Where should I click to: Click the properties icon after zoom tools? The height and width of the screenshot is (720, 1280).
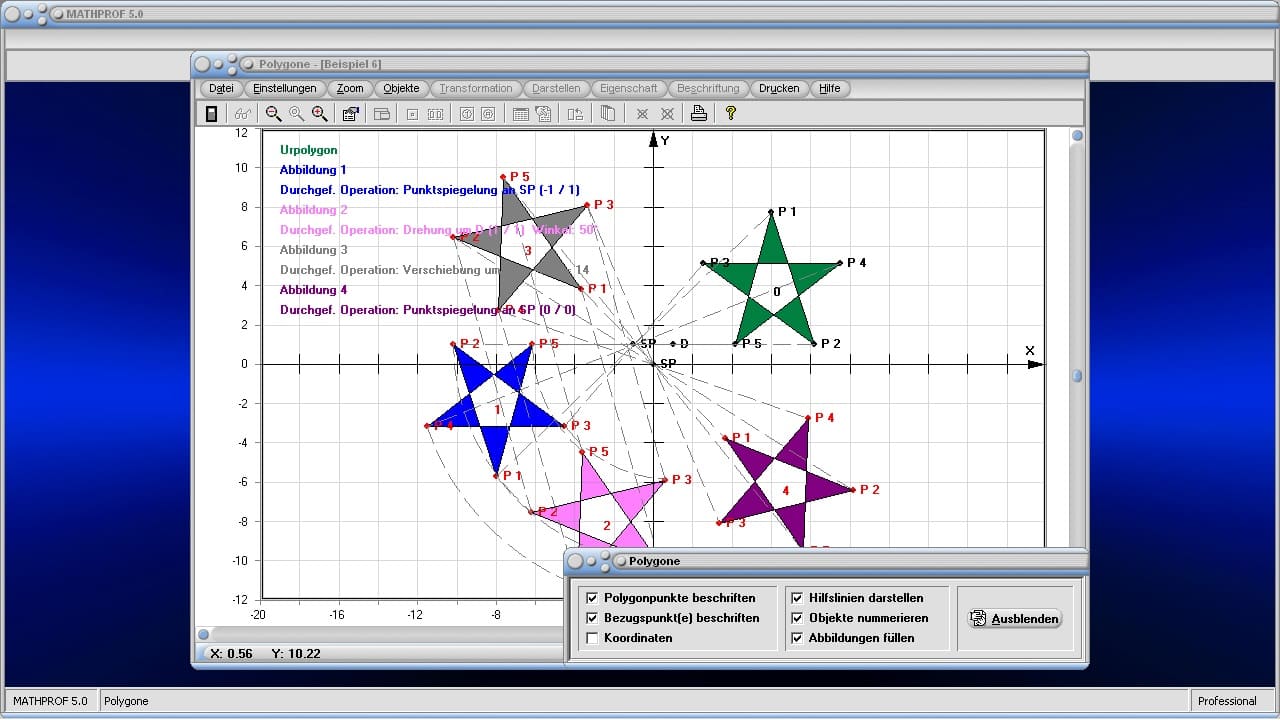[x=350, y=114]
